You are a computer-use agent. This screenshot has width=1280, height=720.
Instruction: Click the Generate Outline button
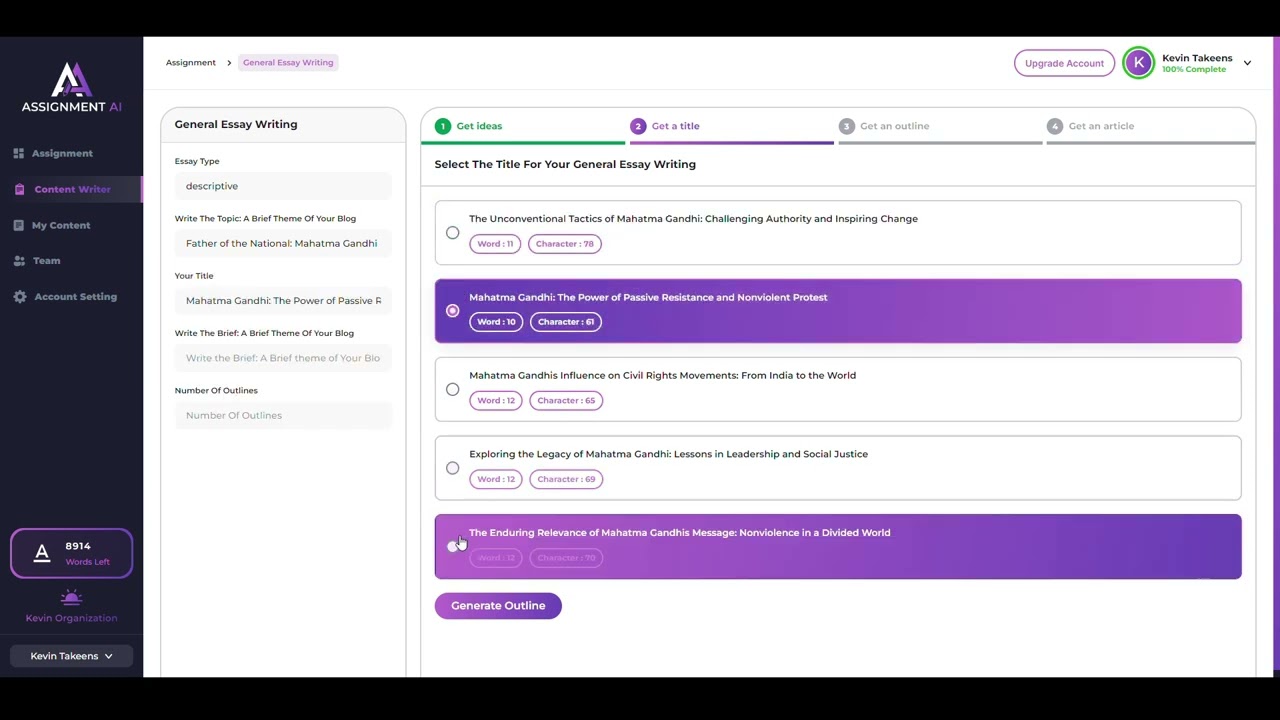[x=498, y=605]
